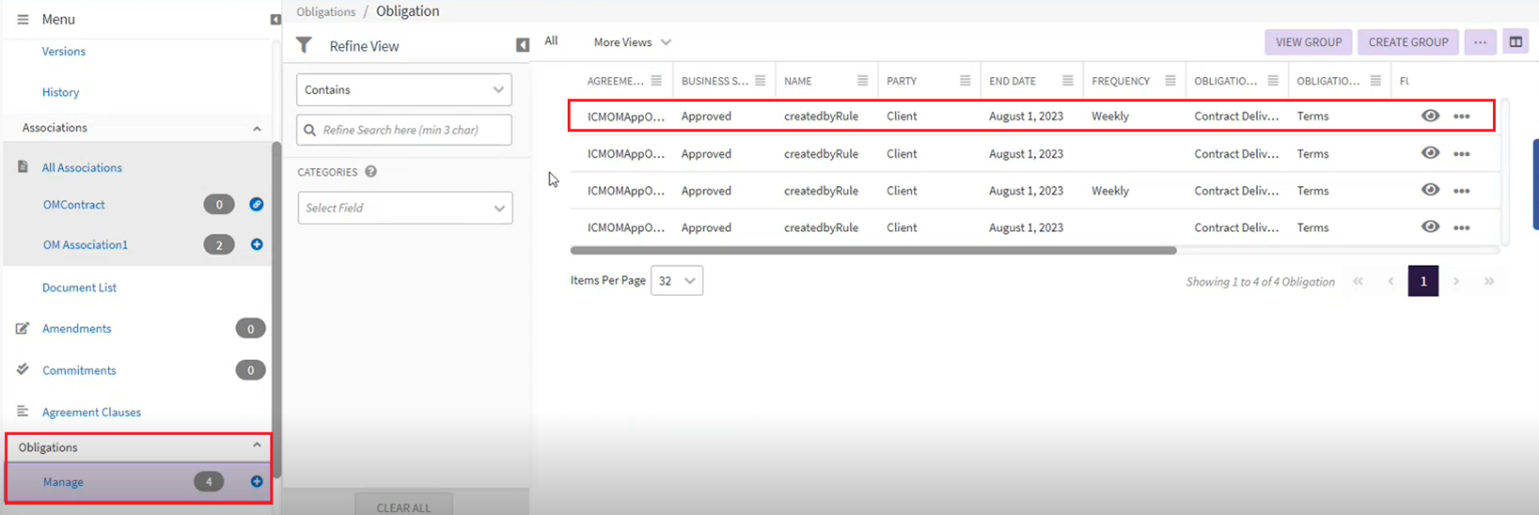Click the hamburger Menu icon
The image size is (1539, 515).
23,20
